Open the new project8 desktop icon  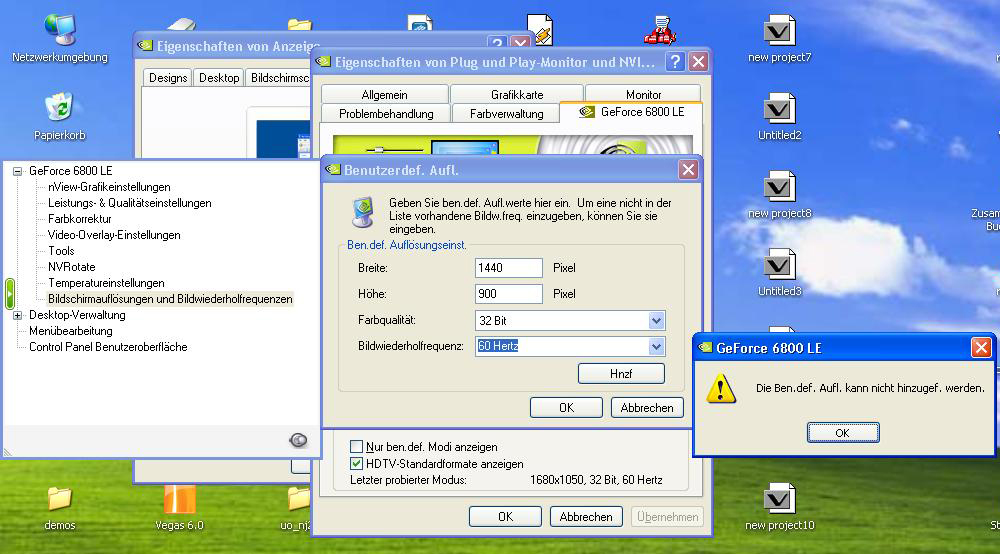(x=779, y=188)
